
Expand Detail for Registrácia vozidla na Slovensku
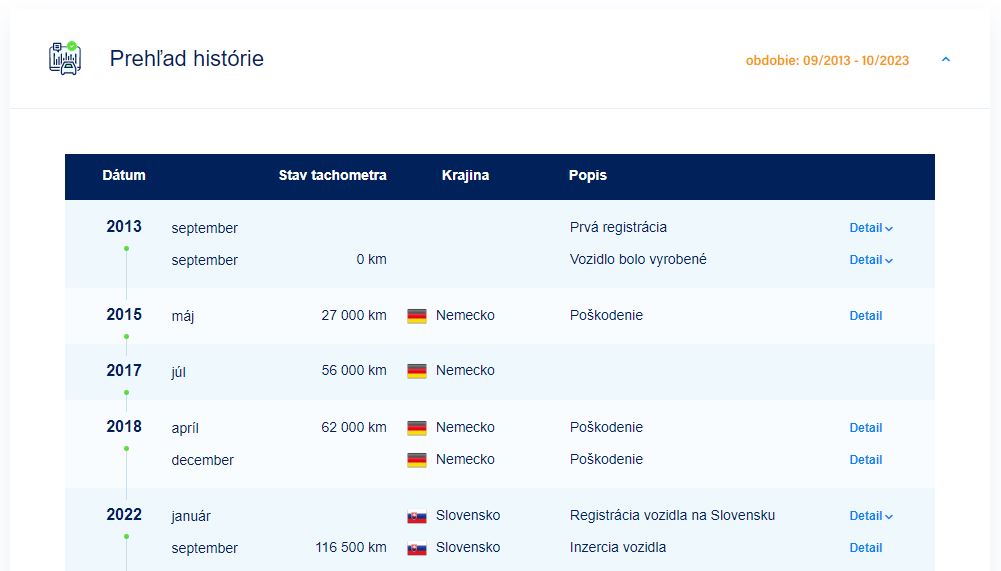pyautogui.click(x=871, y=516)
